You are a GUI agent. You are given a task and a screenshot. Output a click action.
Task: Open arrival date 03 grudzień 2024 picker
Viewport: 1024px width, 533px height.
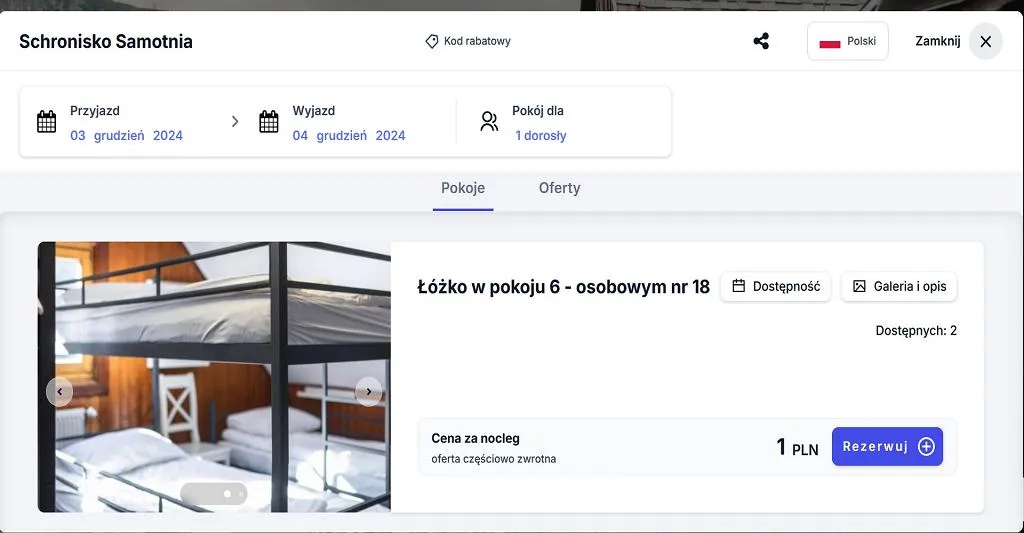[126, 136]
